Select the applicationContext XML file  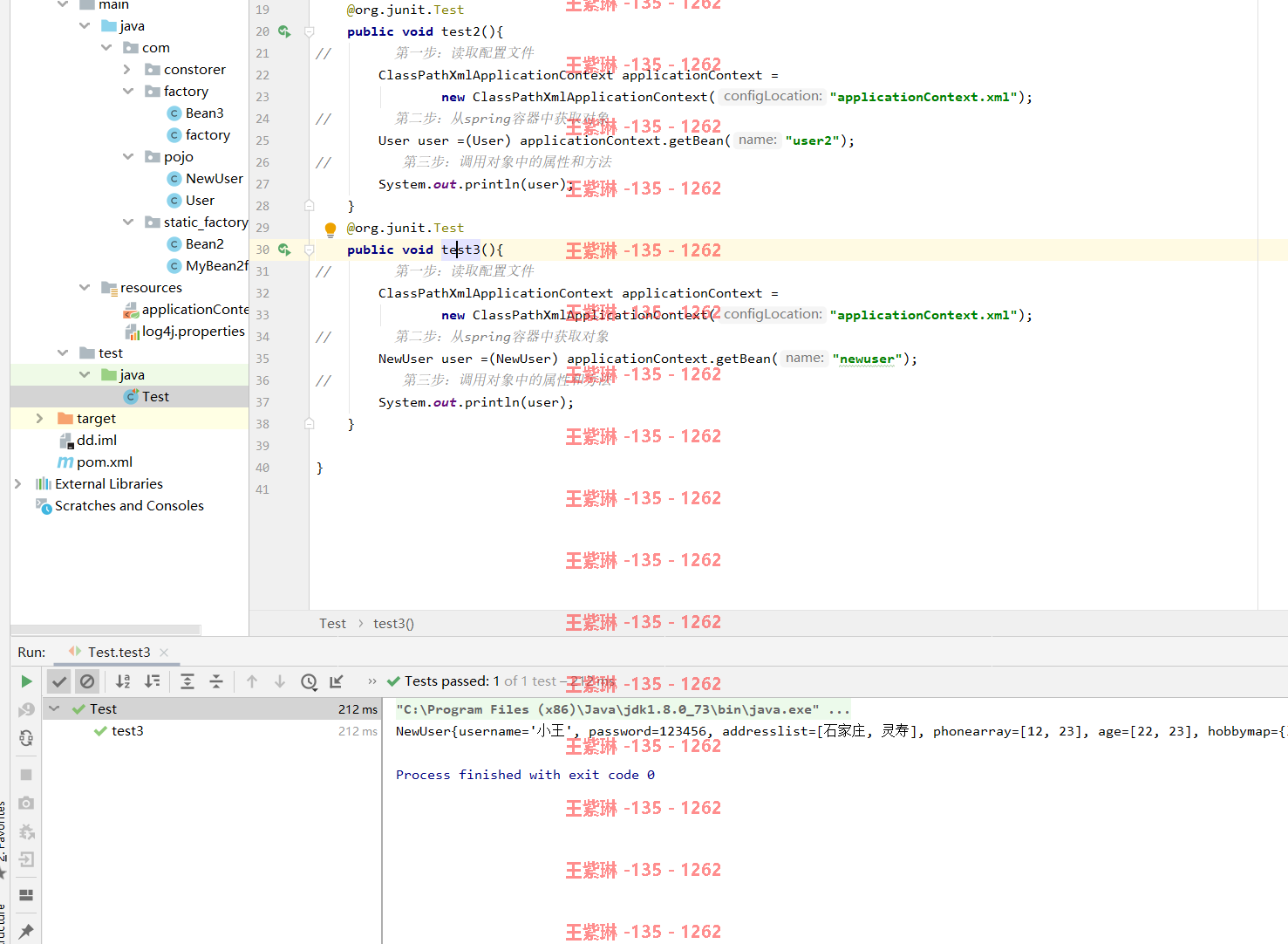point(186,310)
